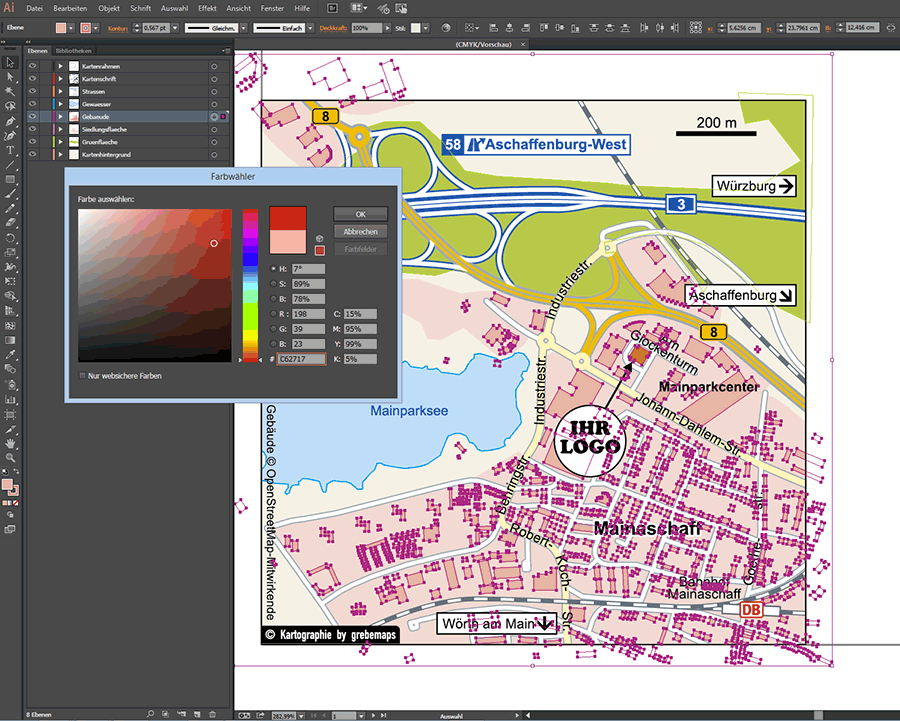
Task: Click OK in the Farbwähler dialog
Action: pyautogui.click(x=360, y=214)
